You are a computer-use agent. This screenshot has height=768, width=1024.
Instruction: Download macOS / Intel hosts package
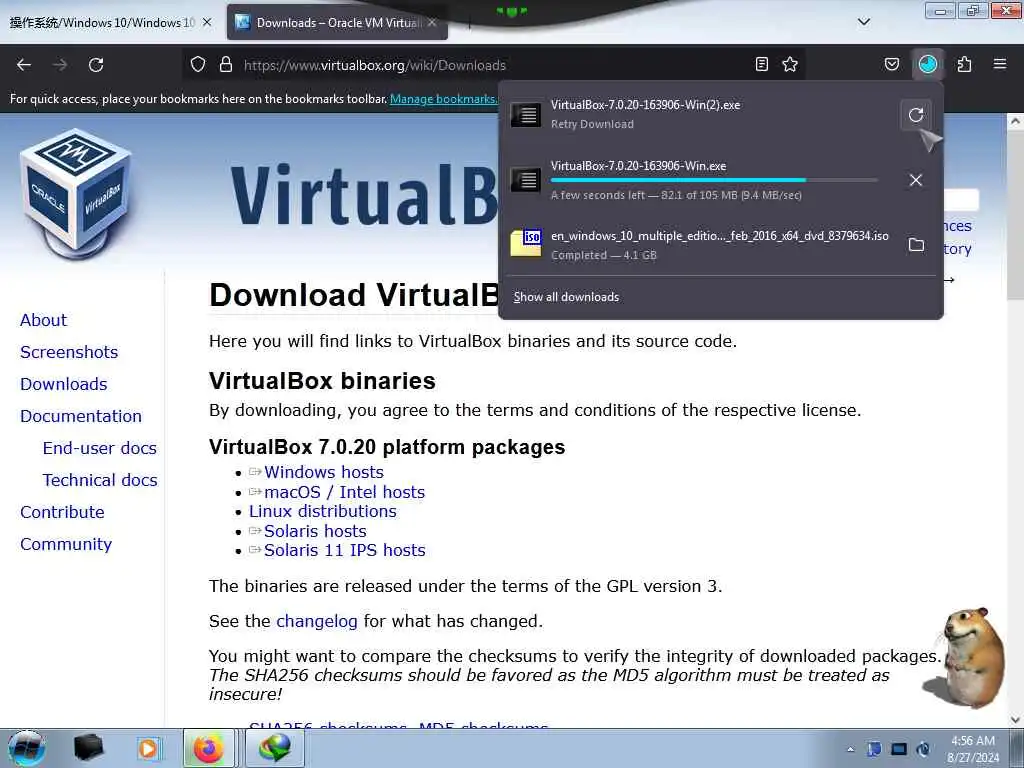(x=344, y=492)
